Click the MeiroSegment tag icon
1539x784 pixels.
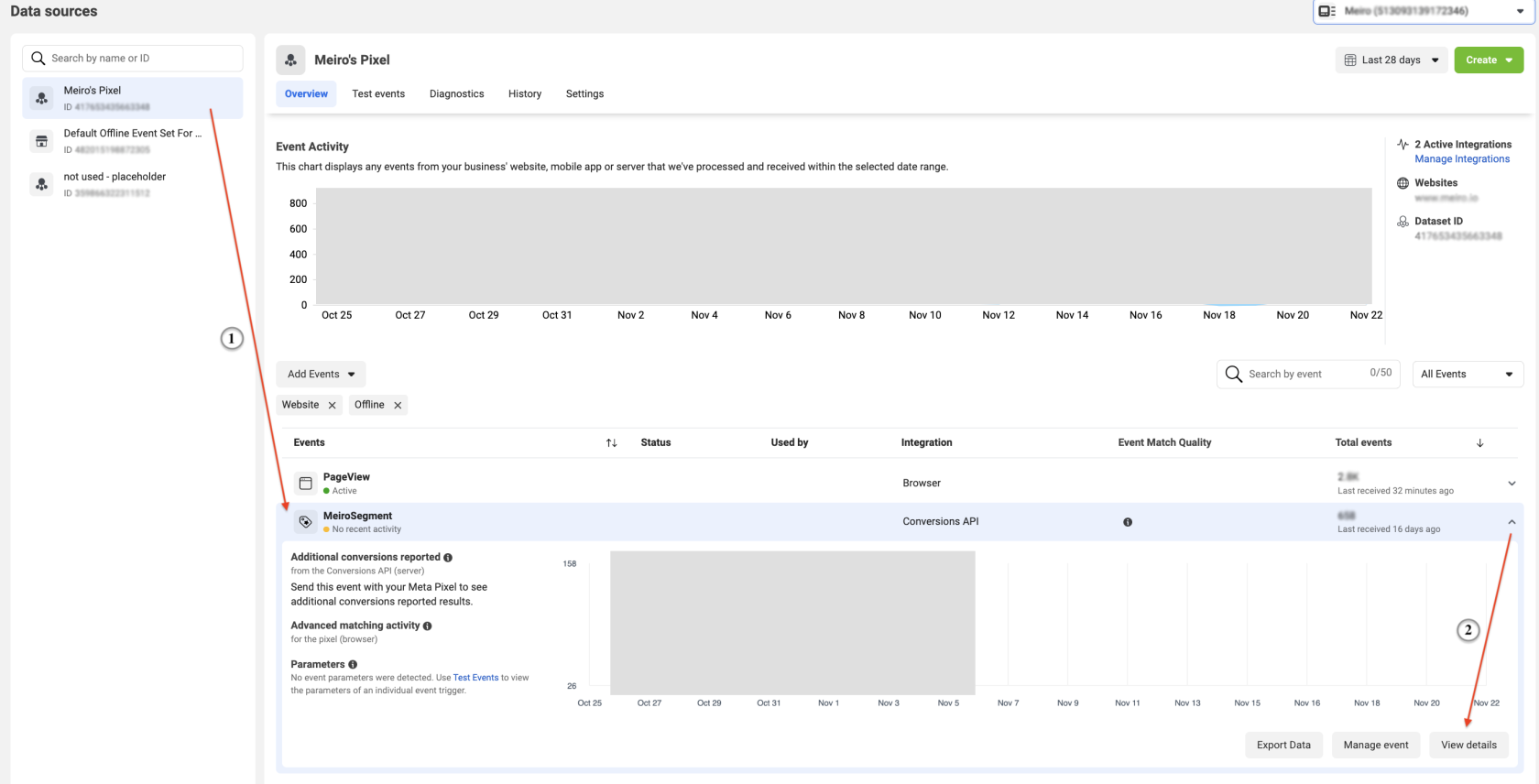coord(306,521)
